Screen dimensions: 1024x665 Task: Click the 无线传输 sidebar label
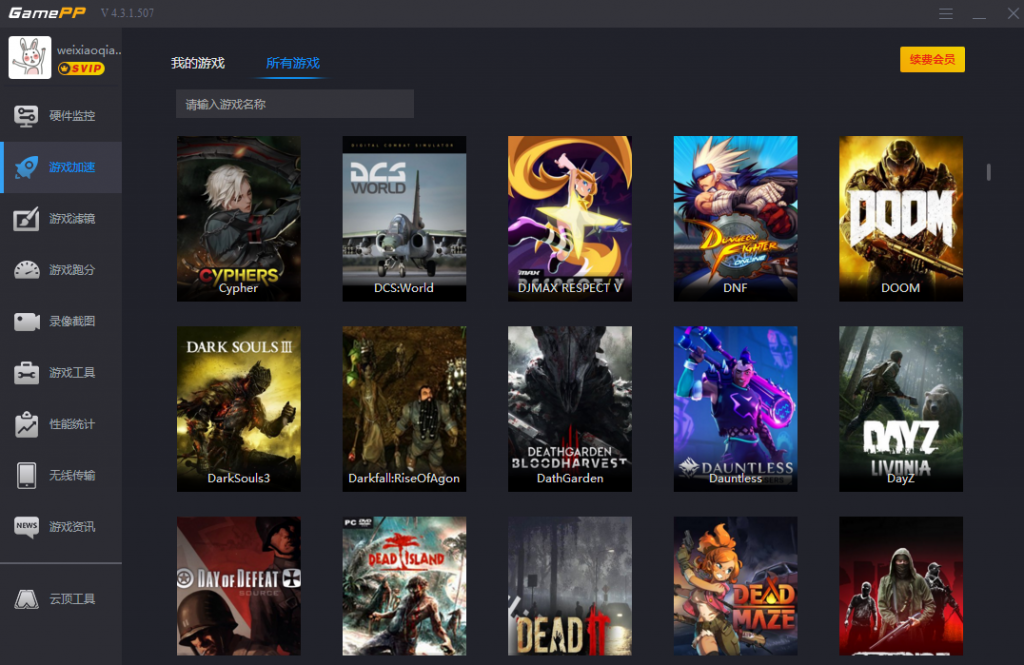click(x=72, y=476)
